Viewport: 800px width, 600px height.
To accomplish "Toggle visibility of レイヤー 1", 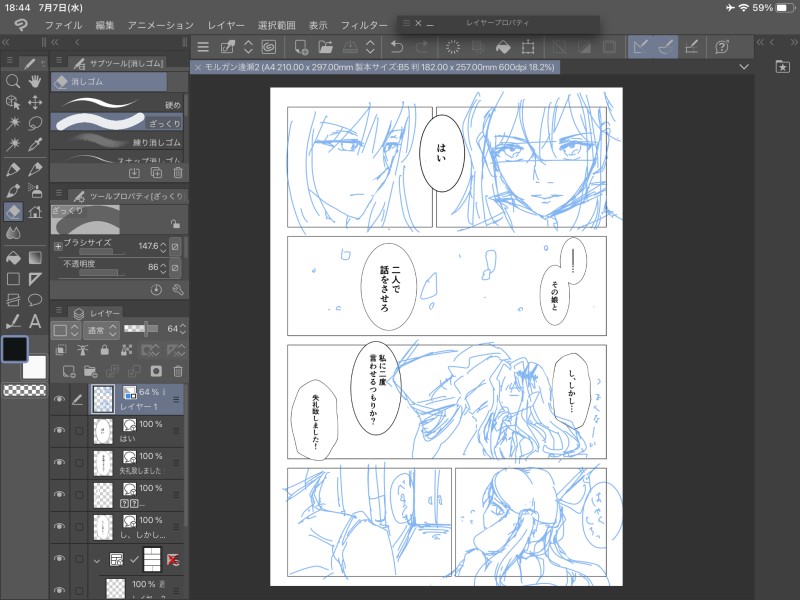I will pos(59,399).
